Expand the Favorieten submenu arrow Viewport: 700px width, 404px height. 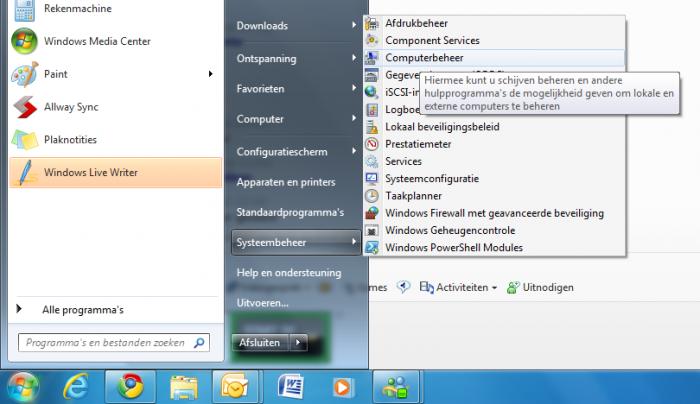(x=354, y=88)
